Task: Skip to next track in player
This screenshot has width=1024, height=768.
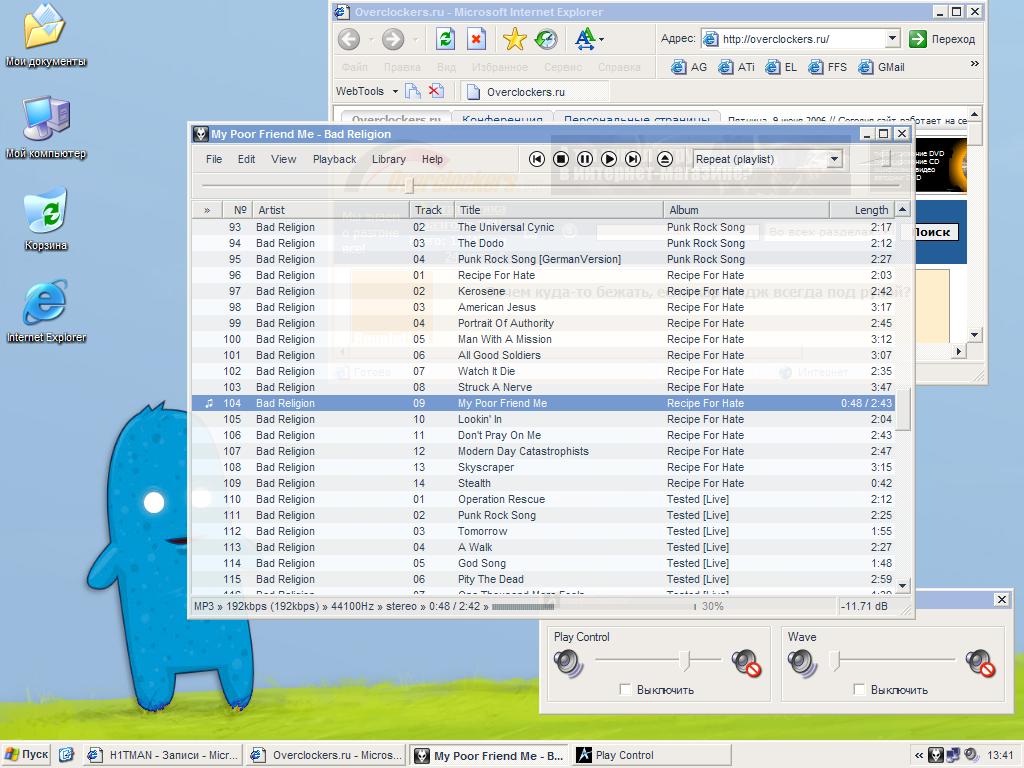Action: click(x=633, y=159)
